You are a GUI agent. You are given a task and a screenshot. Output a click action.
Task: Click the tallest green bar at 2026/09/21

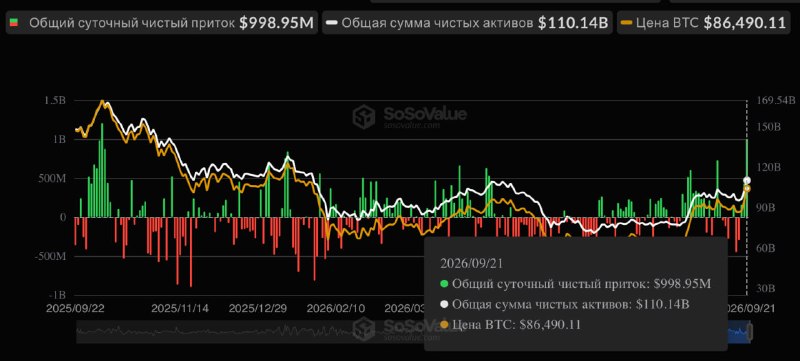[747, 178]
